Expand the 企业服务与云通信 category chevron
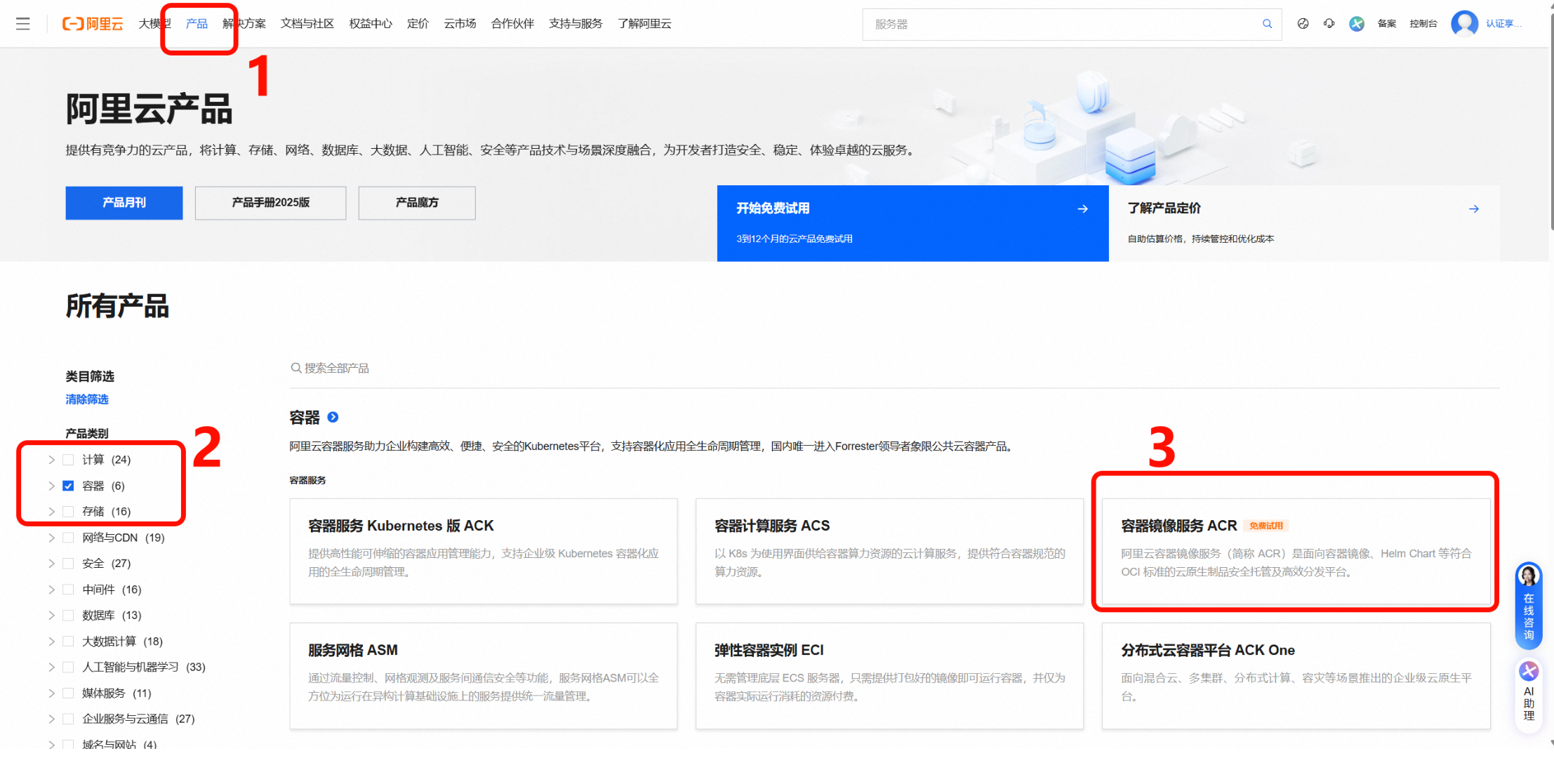Image resolution: width=1554 pixels, height=784 pixels. coord(51,719)
